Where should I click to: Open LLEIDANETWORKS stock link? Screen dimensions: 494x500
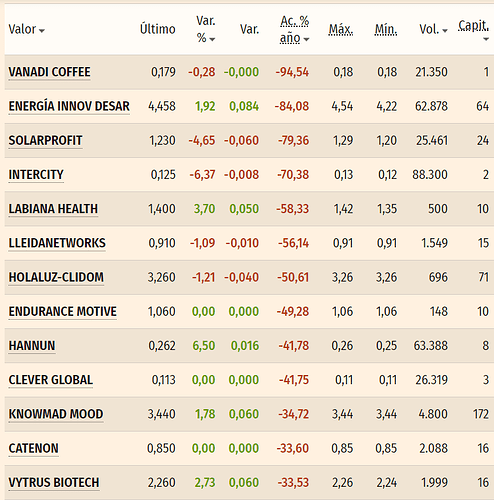[x=57, y=243]
